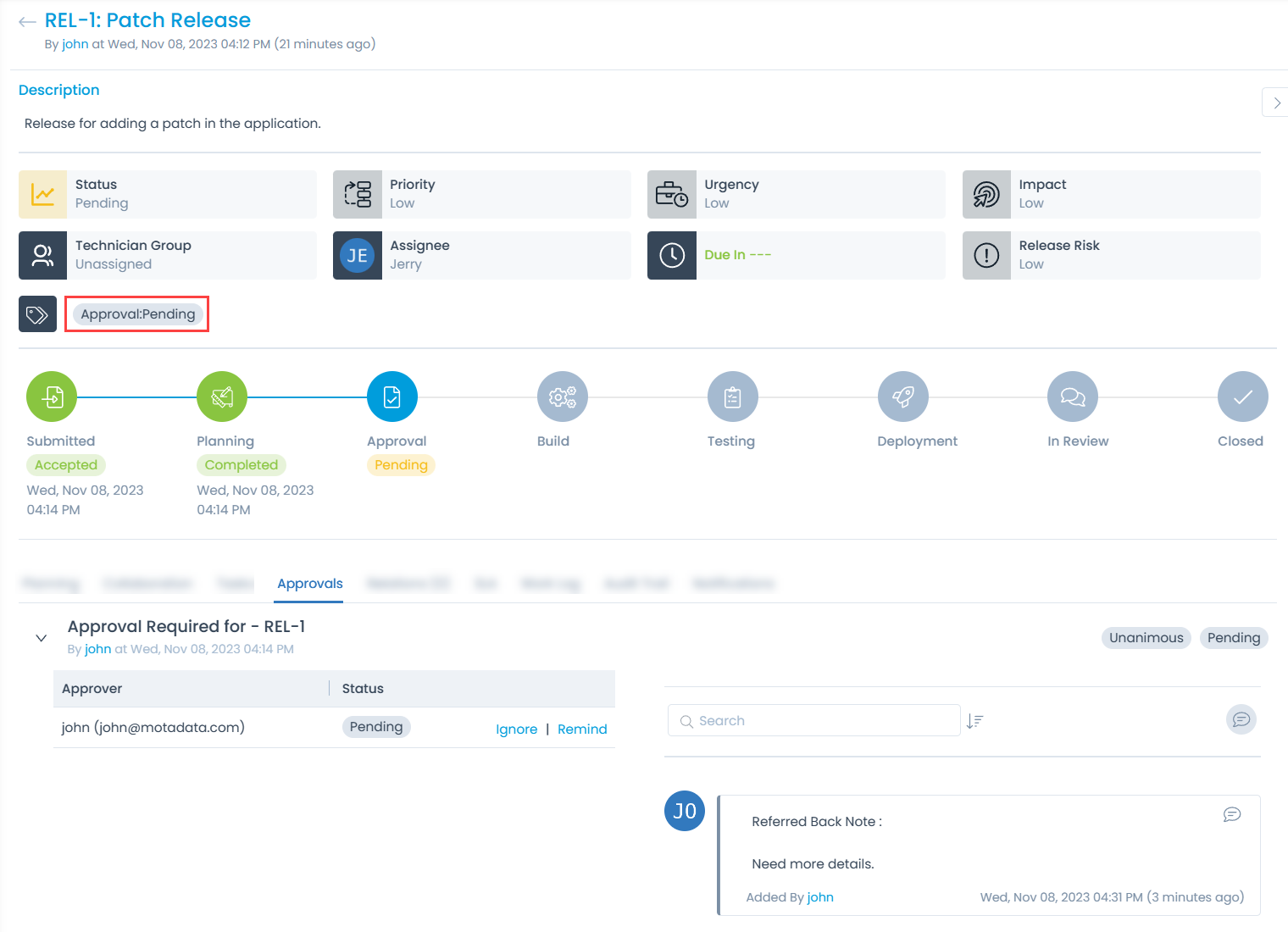Screen dimensions: 1288x932
Task: Open john's profile link in the header
Action: pyautogui.click(x=75, y=44)
